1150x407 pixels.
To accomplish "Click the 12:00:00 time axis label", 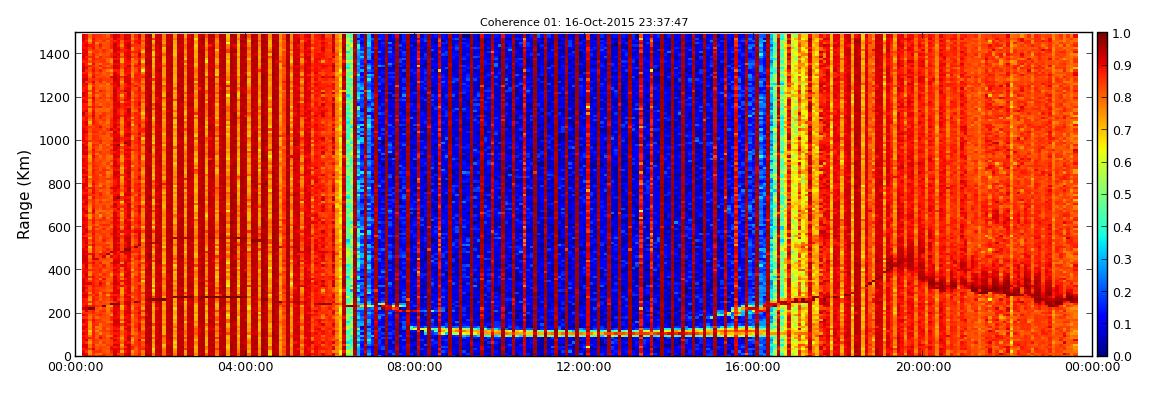I will 582,367.
